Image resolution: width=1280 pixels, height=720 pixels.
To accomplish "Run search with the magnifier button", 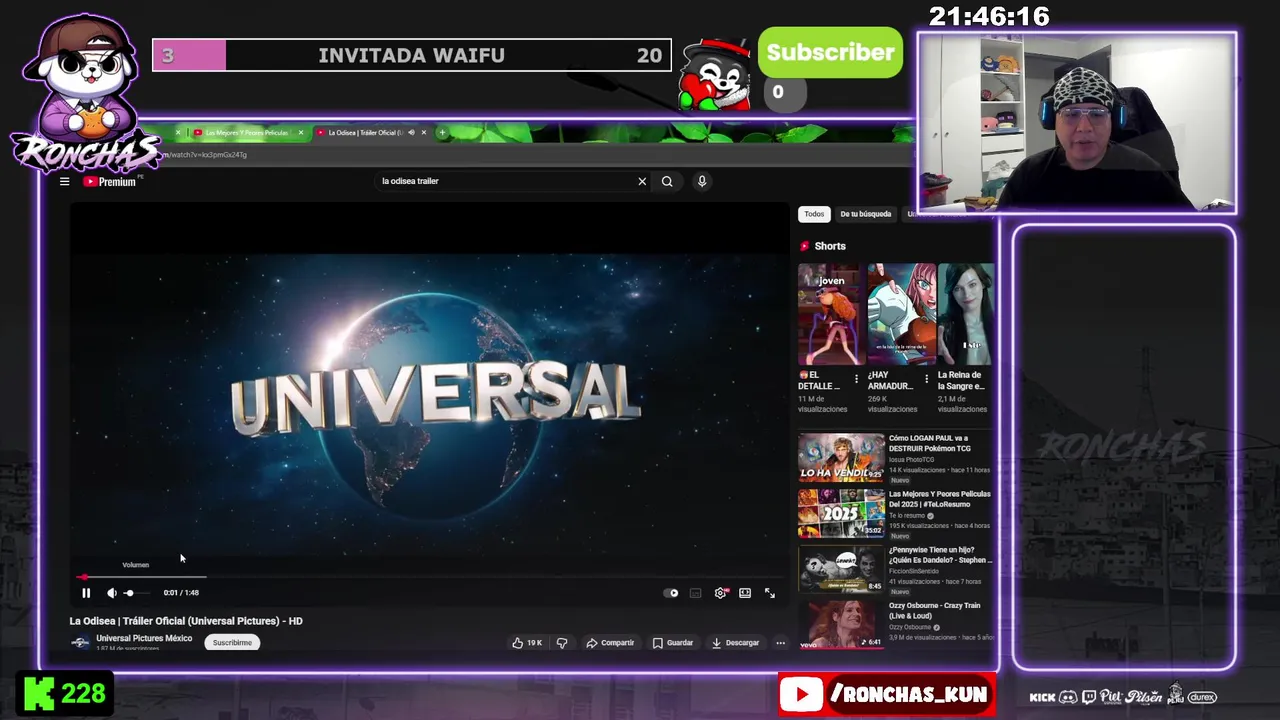I will [x=667, y=181].
